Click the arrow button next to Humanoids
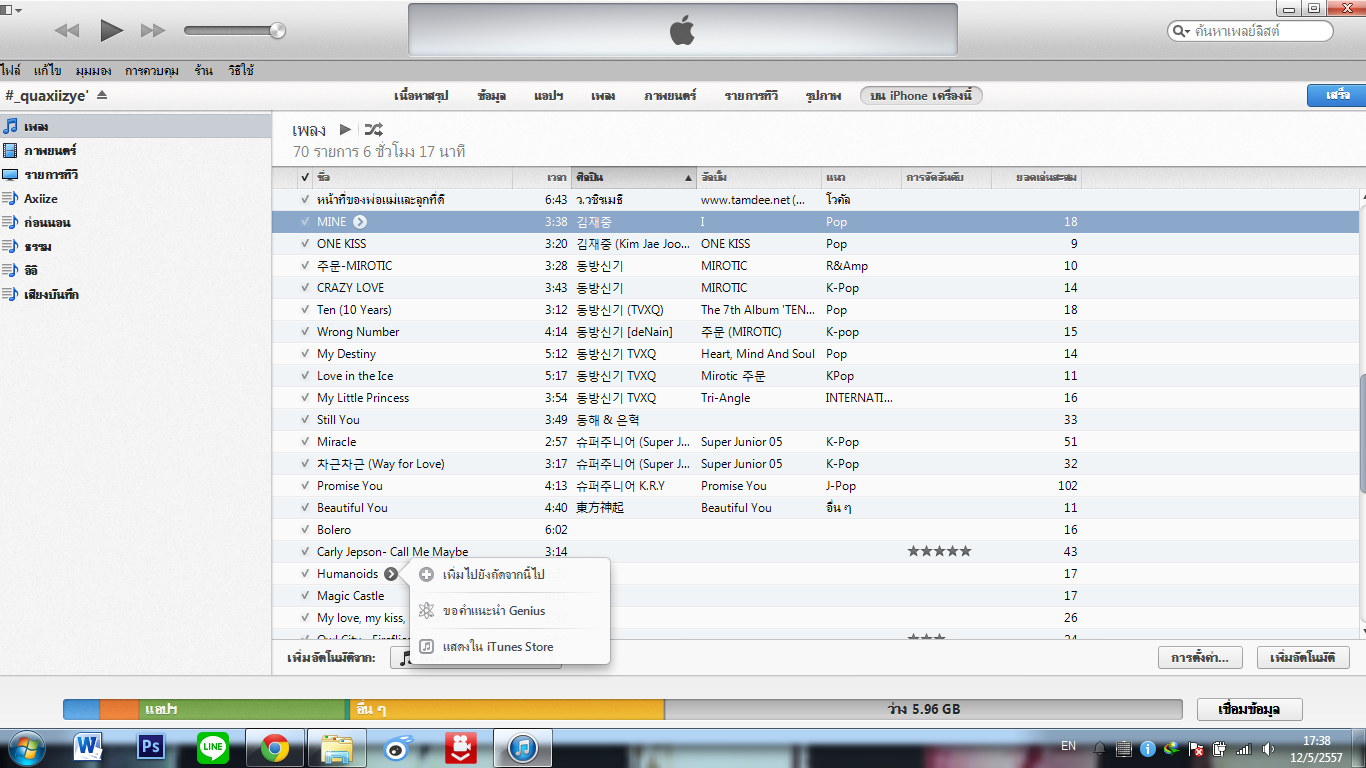This screenshot has height=768, width=1366. pyautogui.click(x=391, y=574)
